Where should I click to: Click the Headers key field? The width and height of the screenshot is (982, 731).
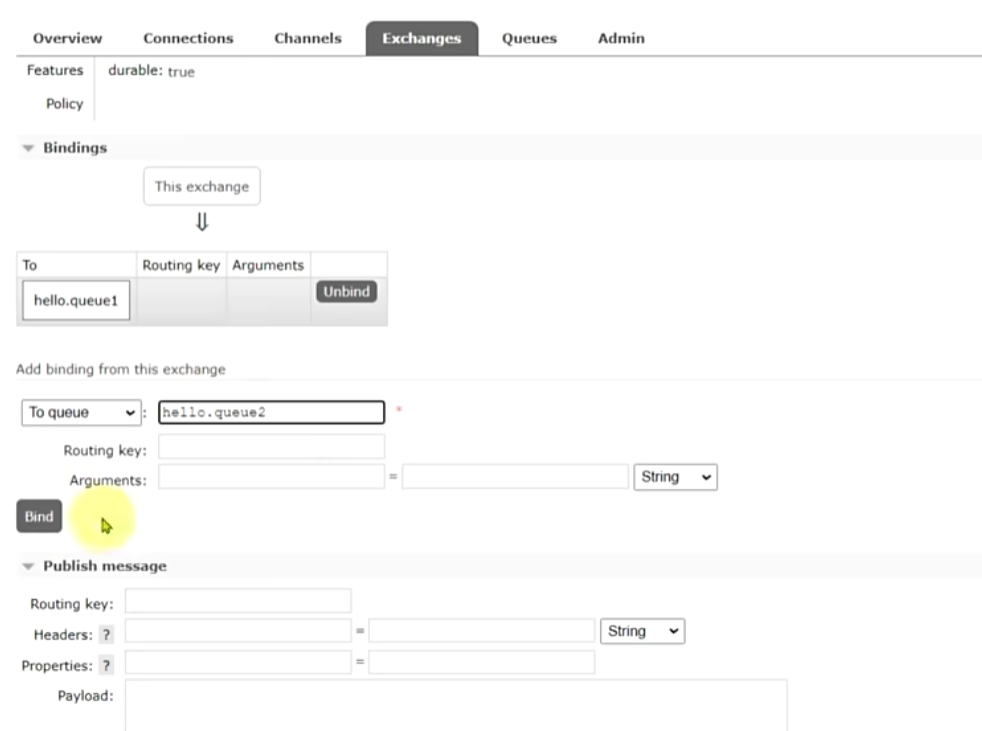[238, 631]
